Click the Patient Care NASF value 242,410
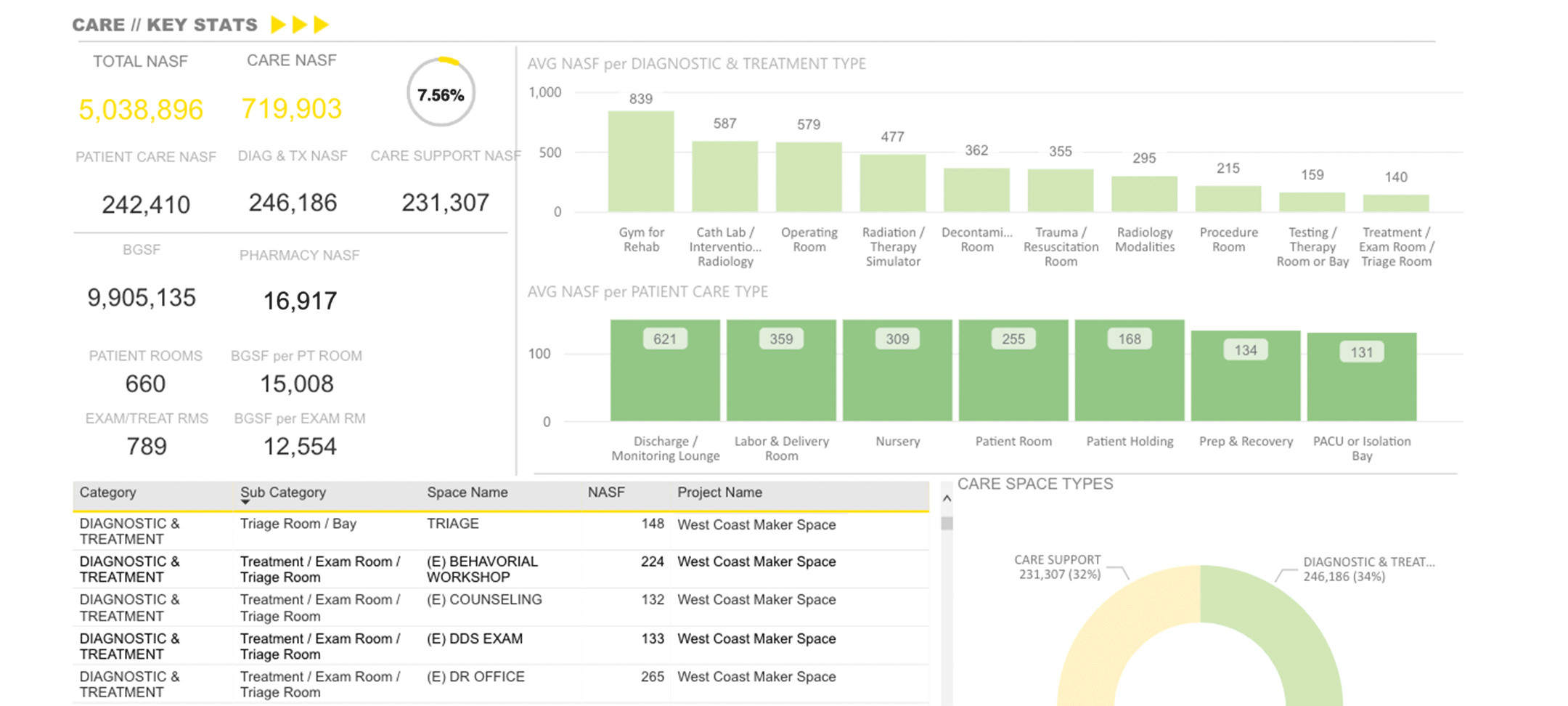1568x706 pixels. pyautogui.click(x=146, y=205)
